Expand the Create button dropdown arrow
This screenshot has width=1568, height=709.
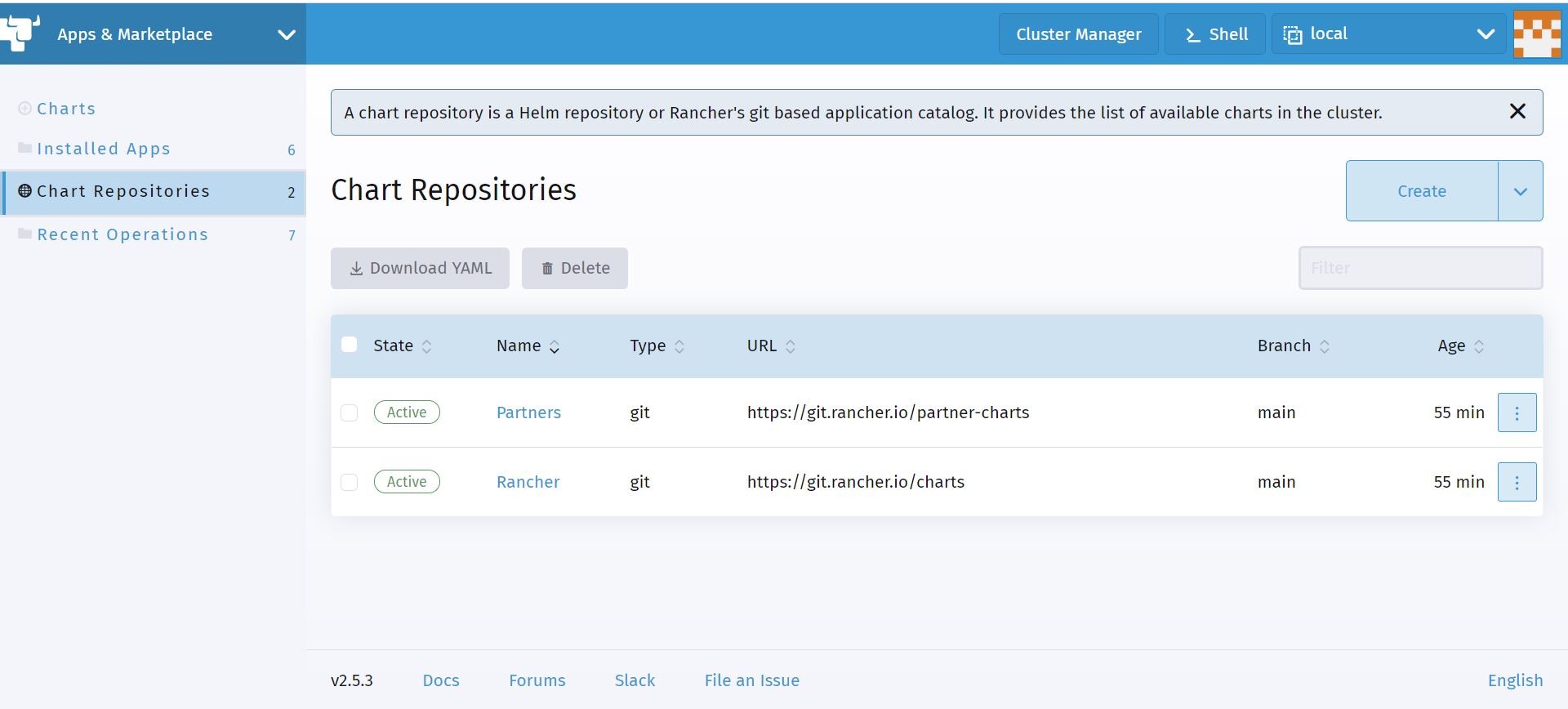1521,191
